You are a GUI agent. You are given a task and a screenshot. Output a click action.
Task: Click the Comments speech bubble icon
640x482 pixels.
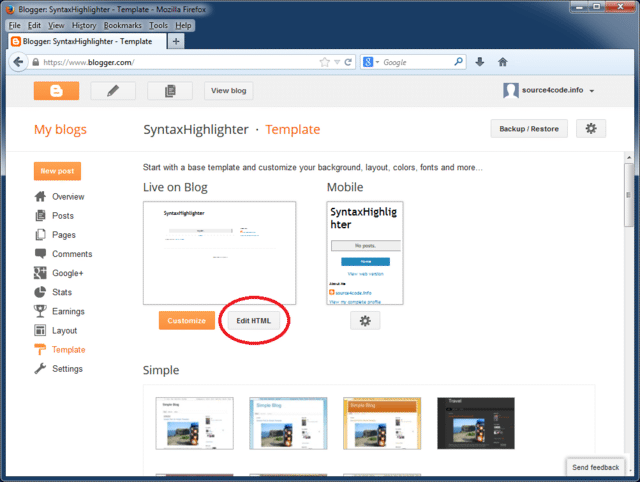(x=40, y=254)
